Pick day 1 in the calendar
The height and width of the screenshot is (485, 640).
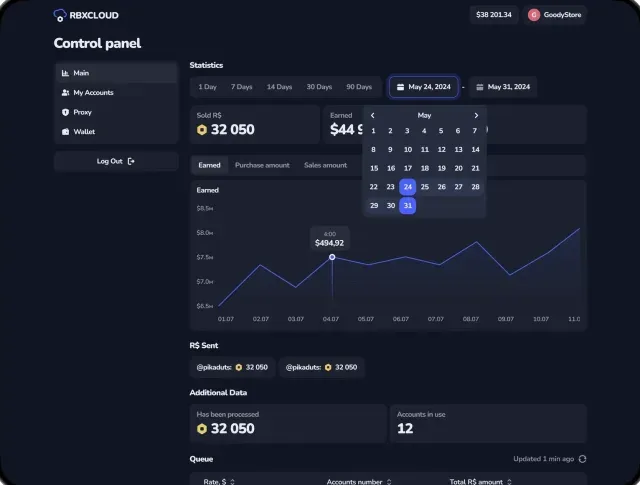373,131
